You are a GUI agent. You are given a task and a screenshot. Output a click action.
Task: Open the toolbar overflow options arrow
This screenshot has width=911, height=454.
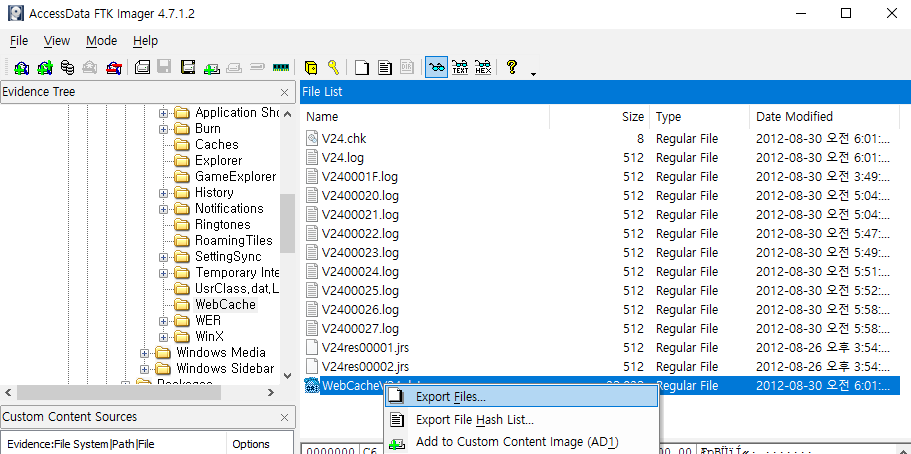click(x=533, y=73)
